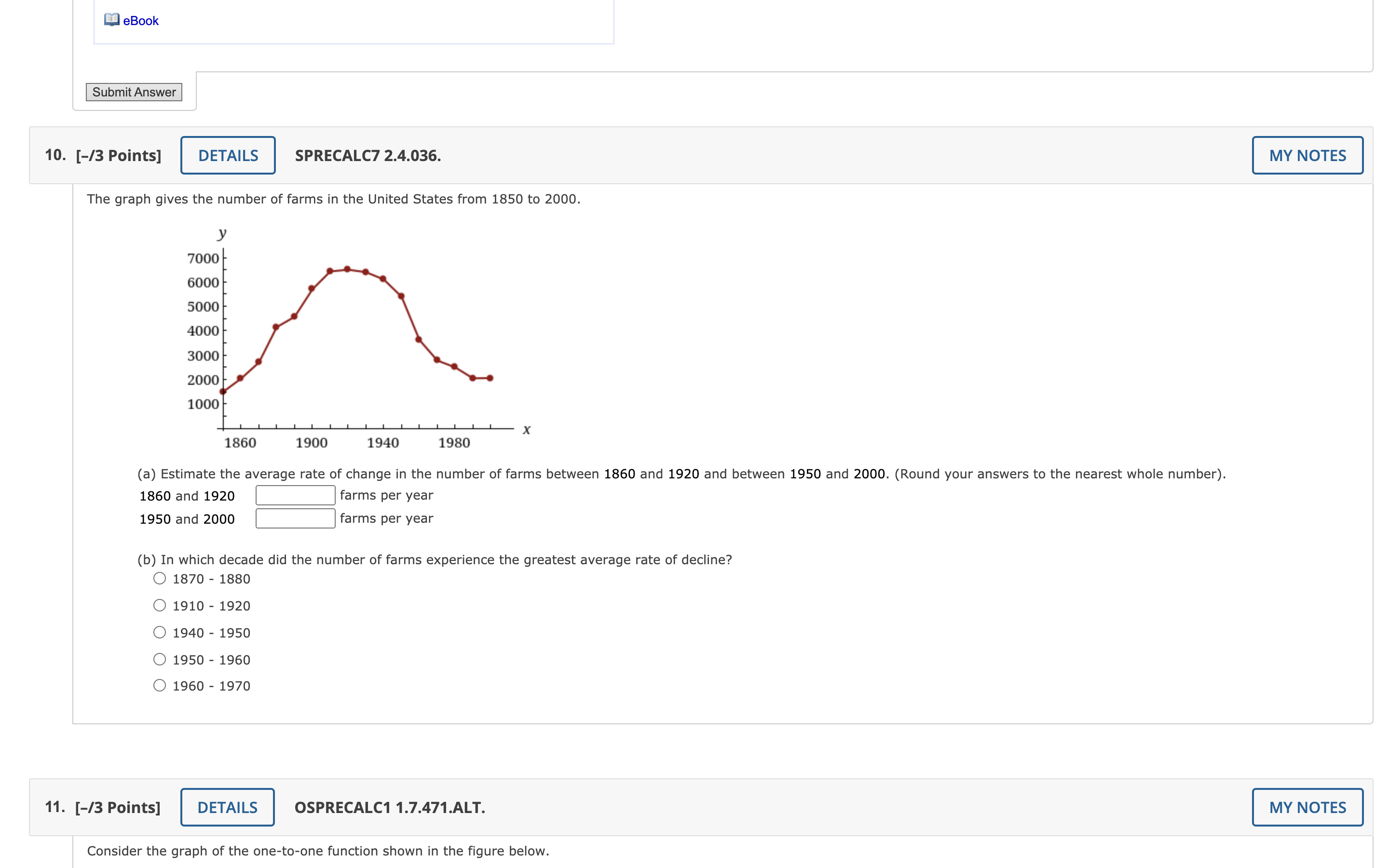Expand DETAILS for question 11
Viewport: 1389px width, 868px height.
coord(227,807)
